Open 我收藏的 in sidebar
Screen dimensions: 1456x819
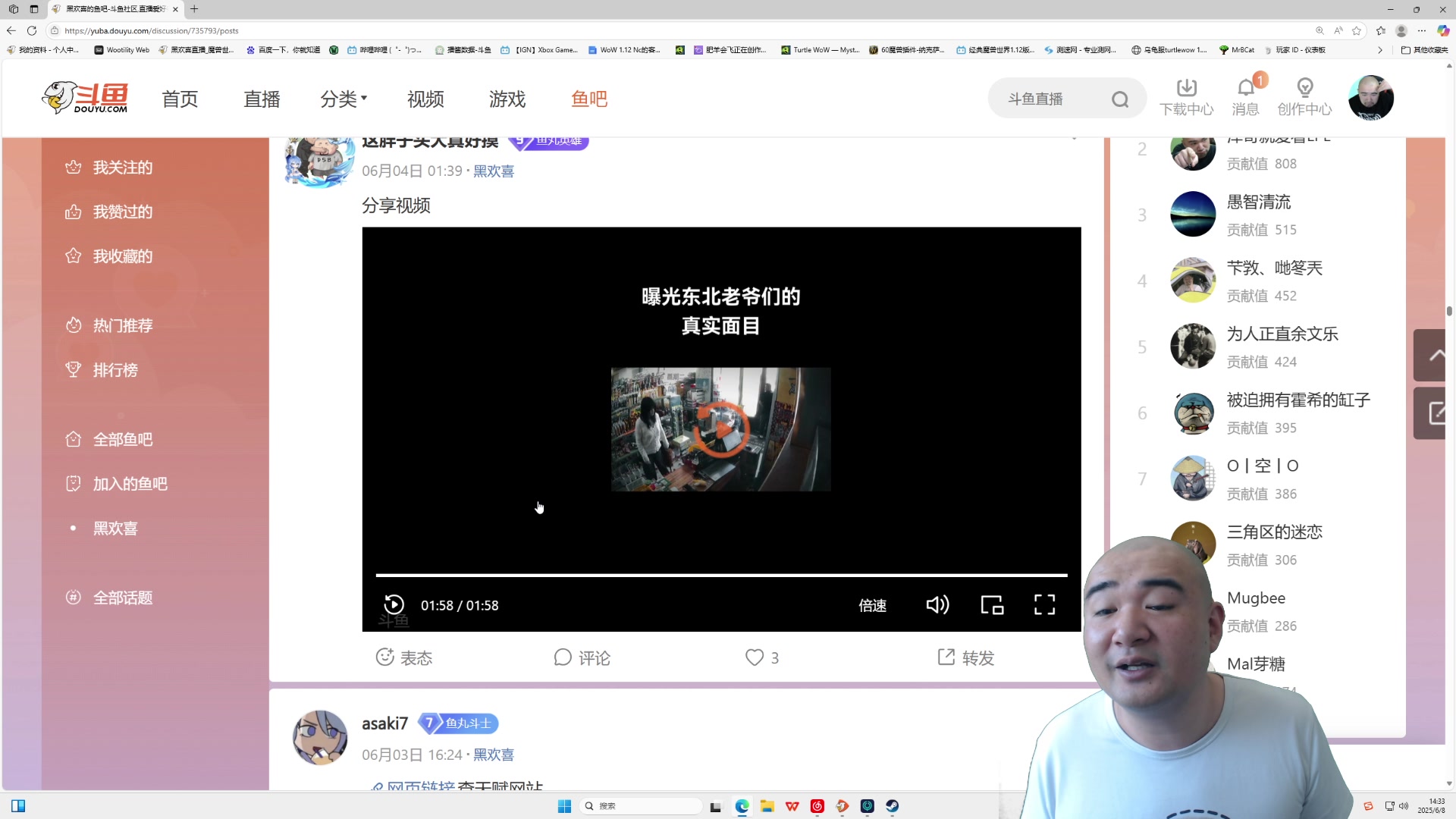(x=108, y=256)
